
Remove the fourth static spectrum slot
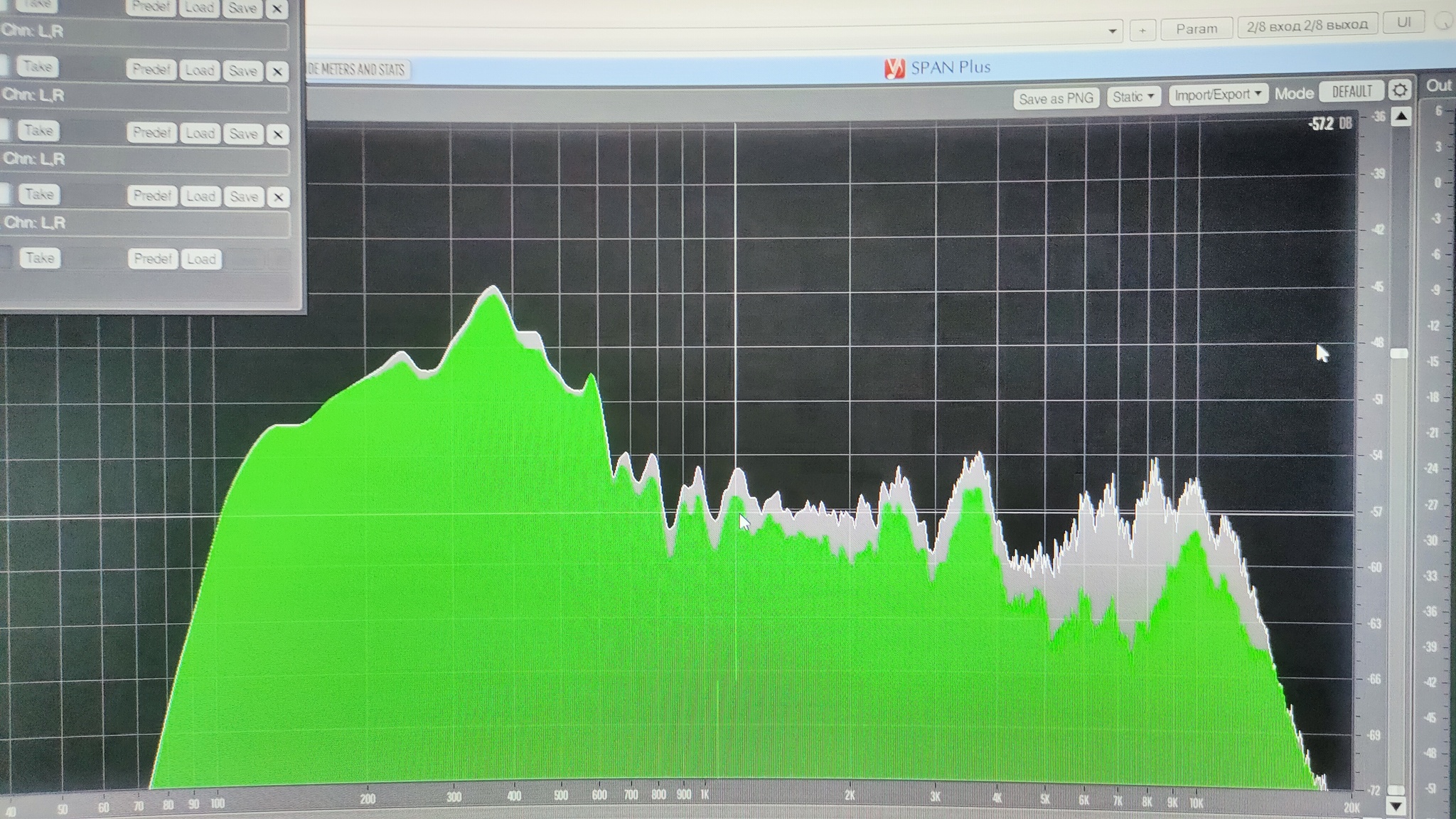(x=279, y=197)
